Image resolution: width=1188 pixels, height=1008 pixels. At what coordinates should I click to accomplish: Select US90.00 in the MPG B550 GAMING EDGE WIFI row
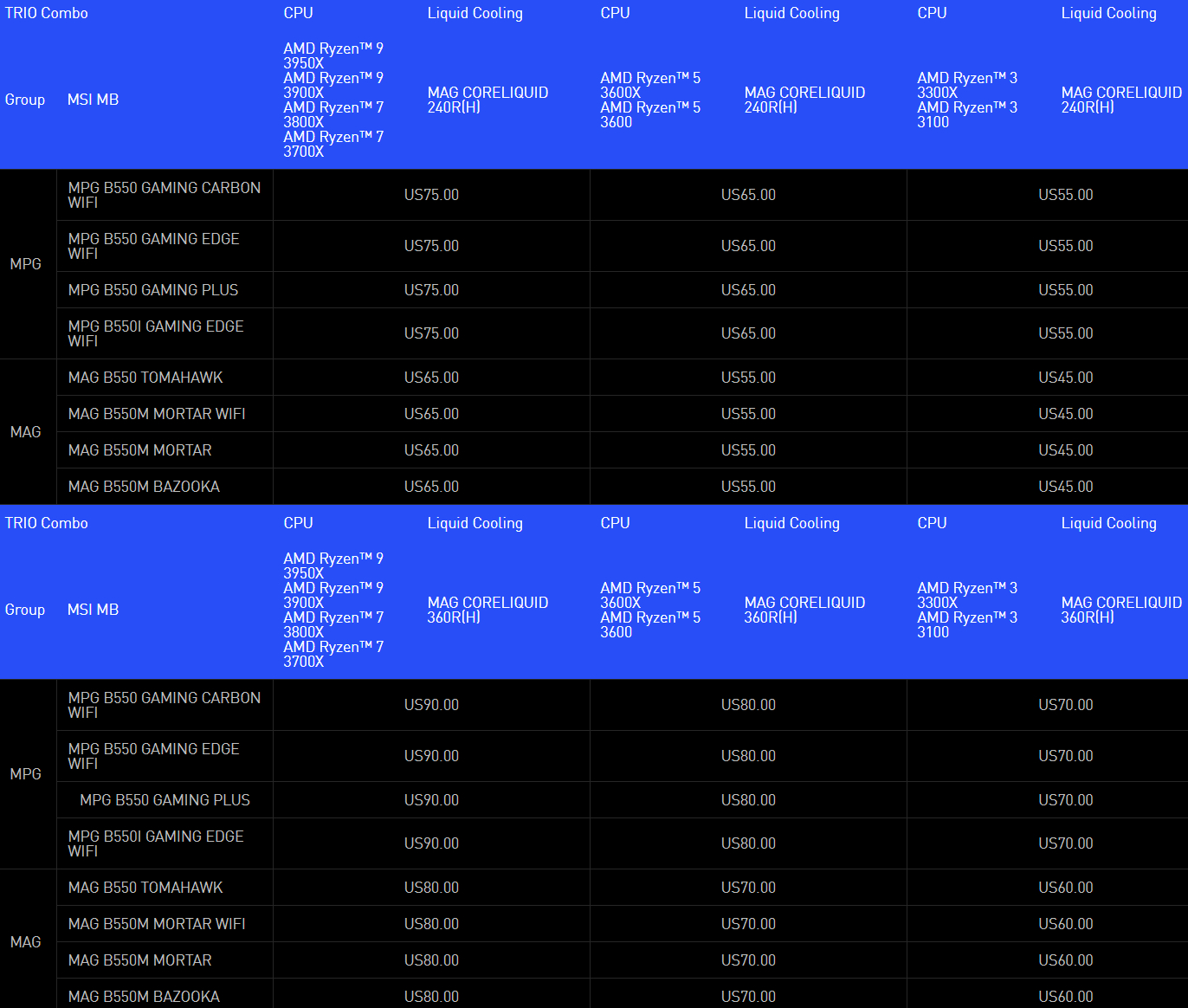click(x=431, y=756)
